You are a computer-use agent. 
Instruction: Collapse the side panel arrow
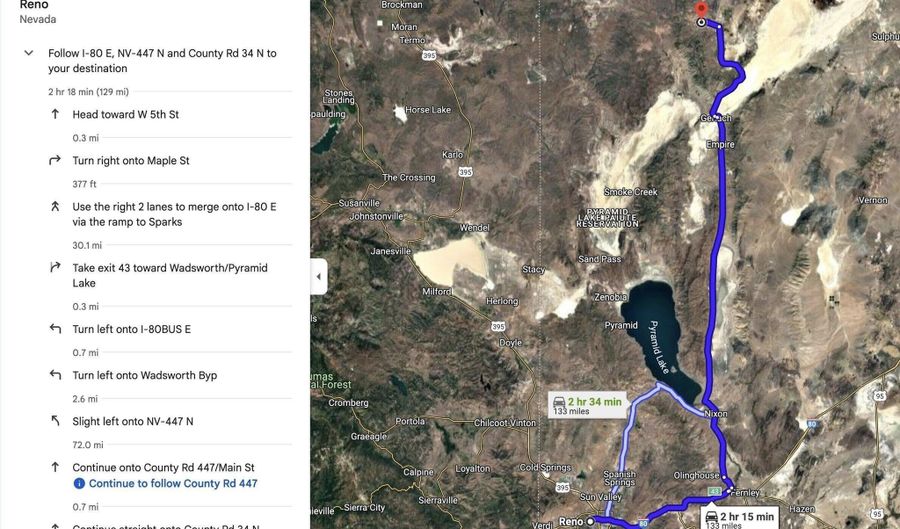click(319, 277)
